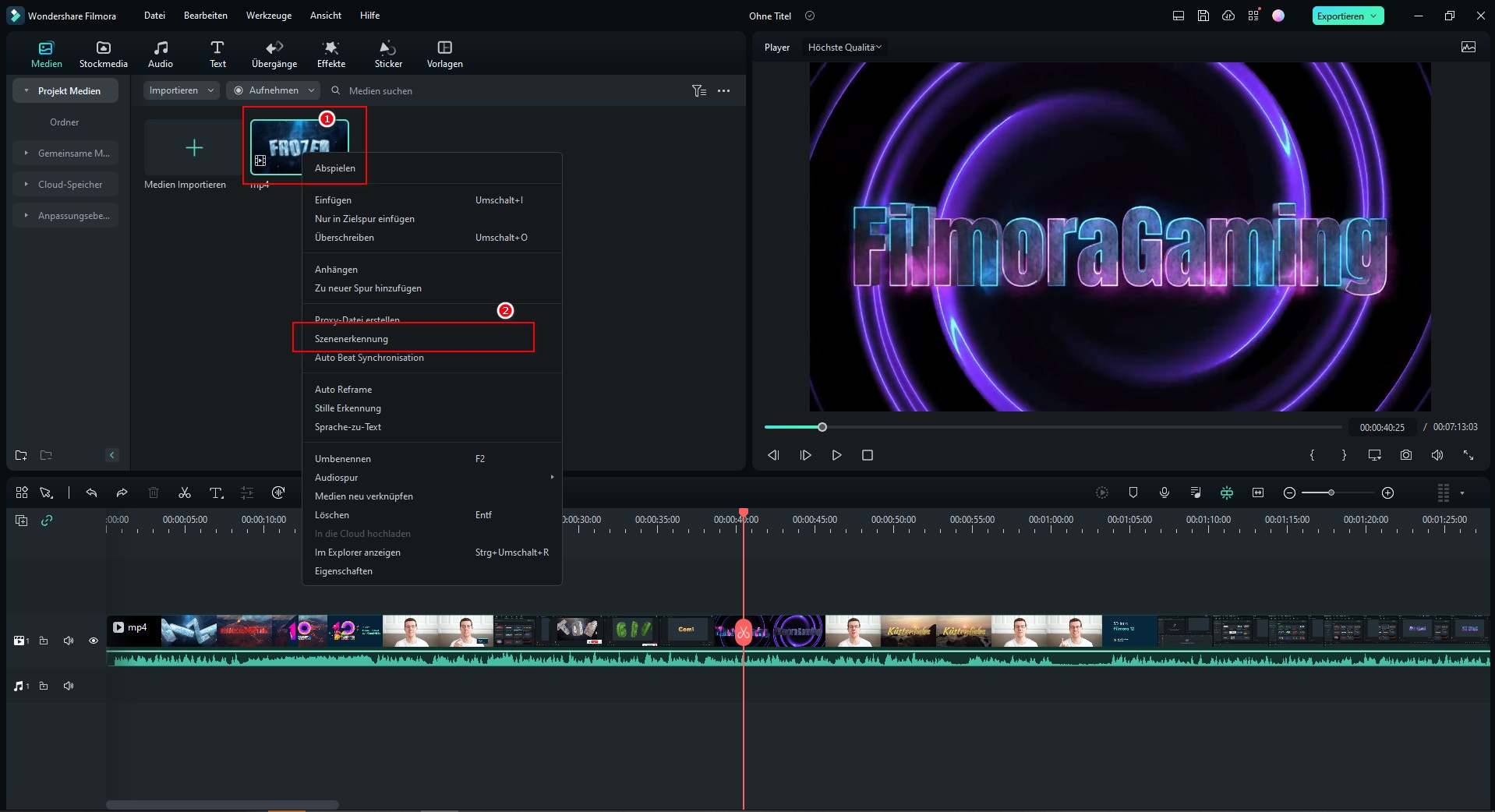Click the undo arrow in timeline toolbar
Image resolution: width=1495 pixels, height=812 pixels.
[x=91, y=492]
